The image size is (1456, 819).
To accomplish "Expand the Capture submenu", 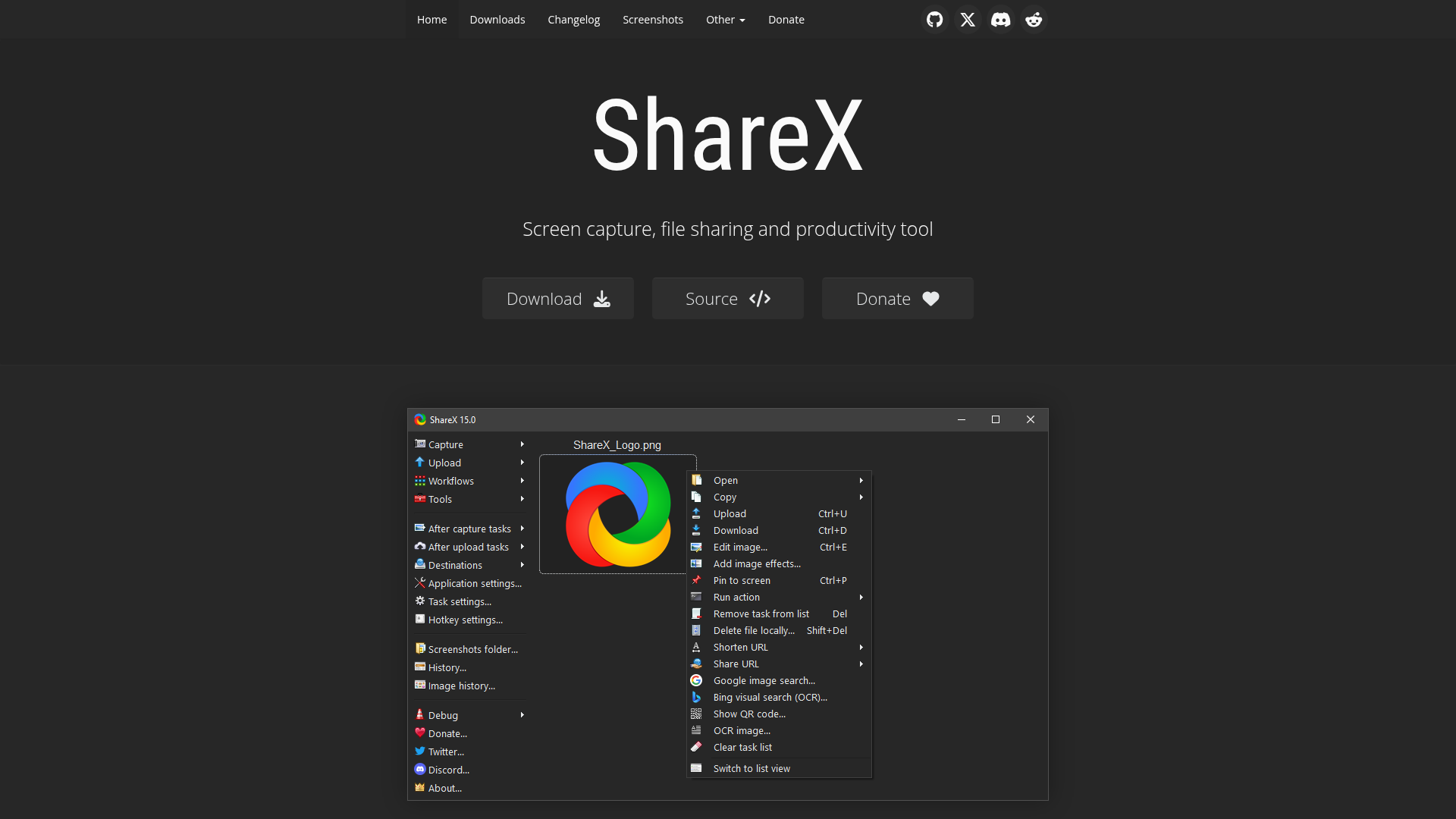I will [444, 444].
